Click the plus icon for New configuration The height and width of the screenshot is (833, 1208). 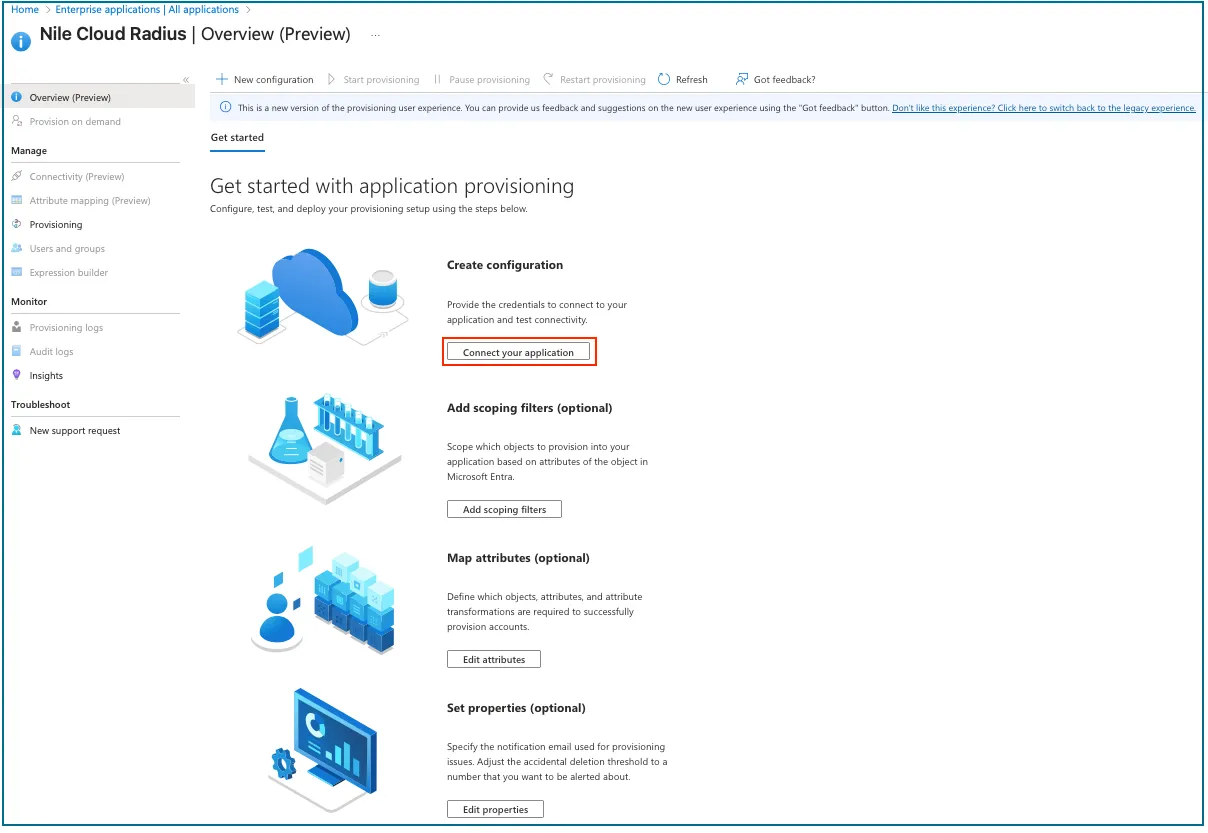click(x=222, y=79)
